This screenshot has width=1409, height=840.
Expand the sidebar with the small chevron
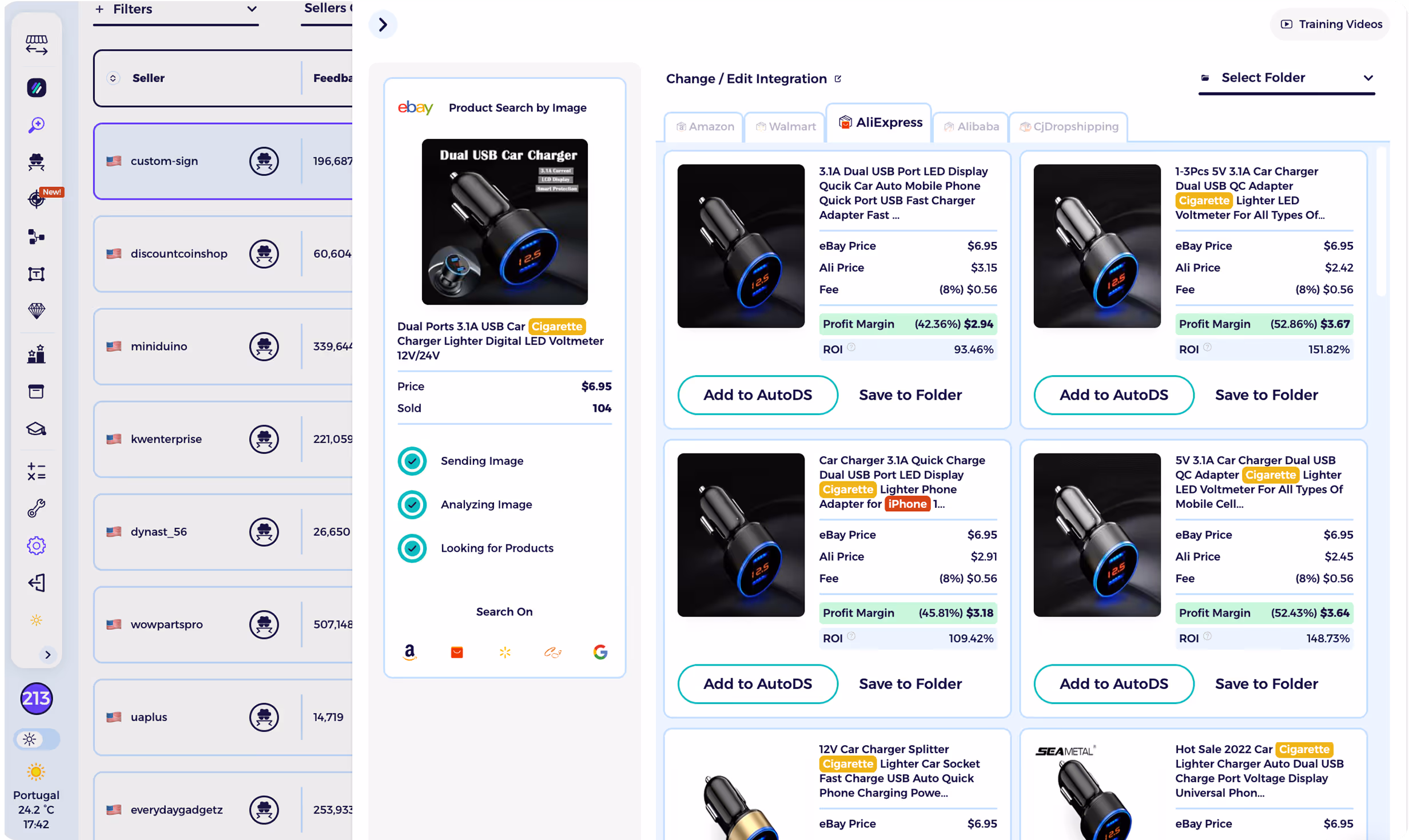click(x=48, y=654)
